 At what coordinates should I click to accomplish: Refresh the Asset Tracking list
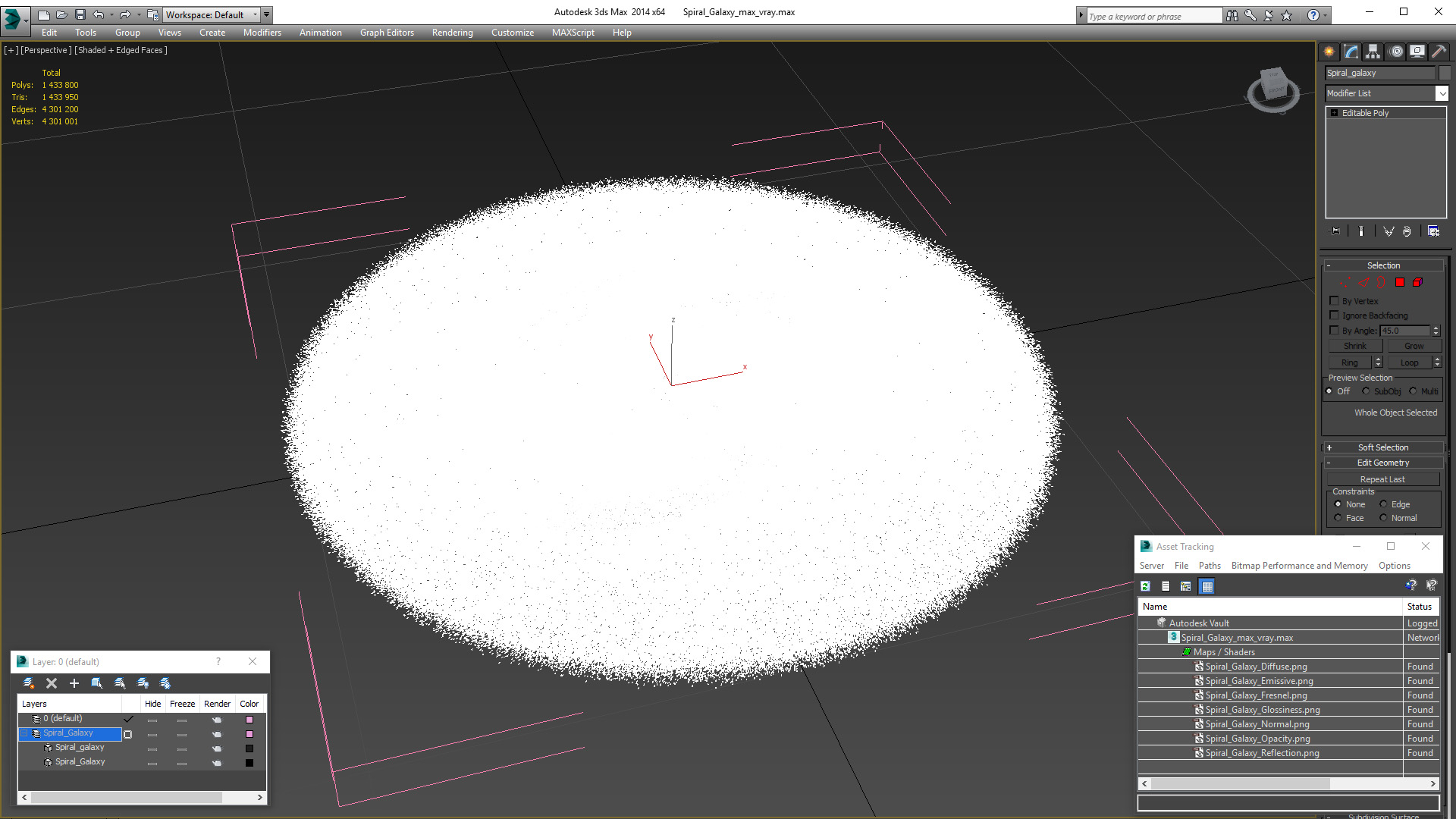[1145, 586]
